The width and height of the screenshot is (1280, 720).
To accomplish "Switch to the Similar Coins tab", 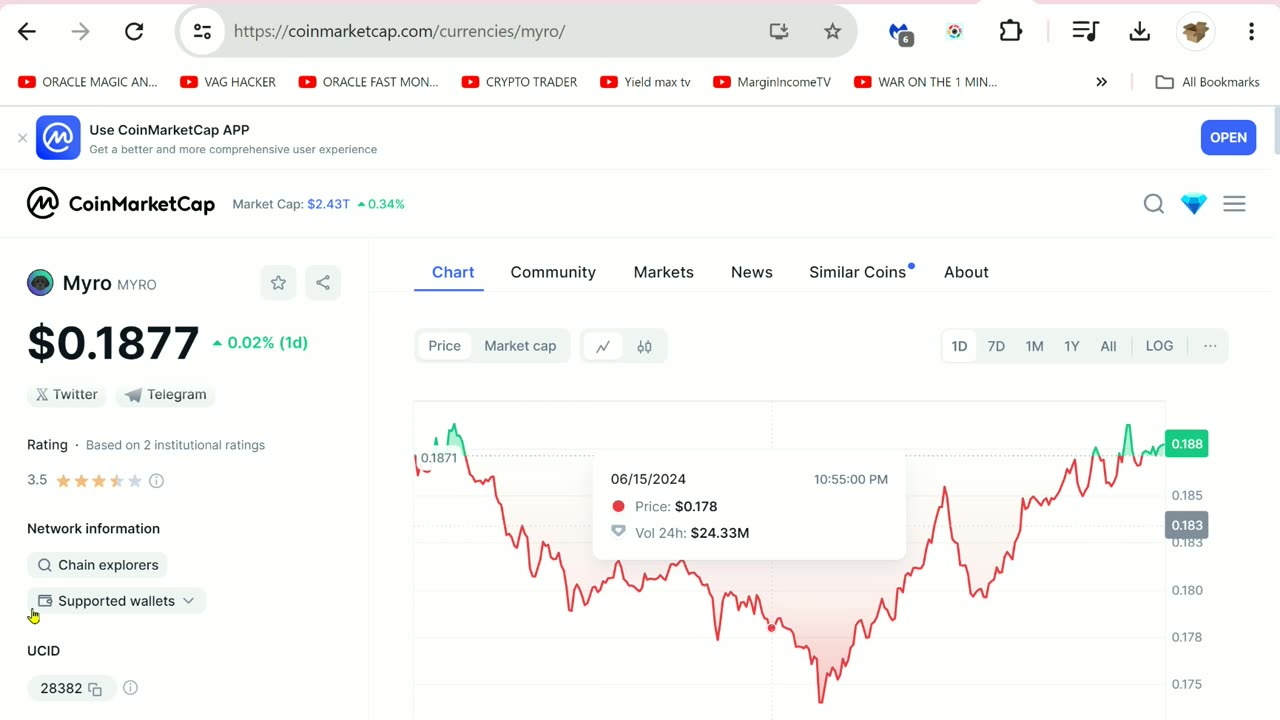I will 860,272.
